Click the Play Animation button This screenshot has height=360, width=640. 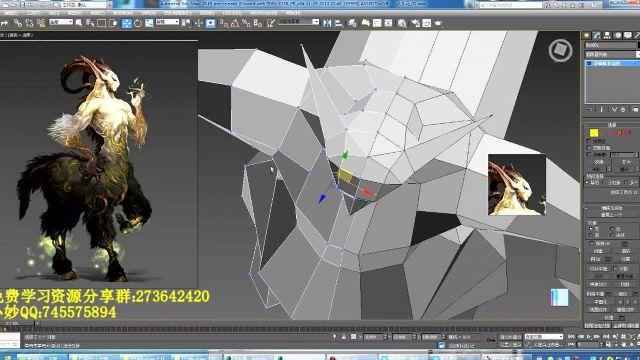point(589,337)
